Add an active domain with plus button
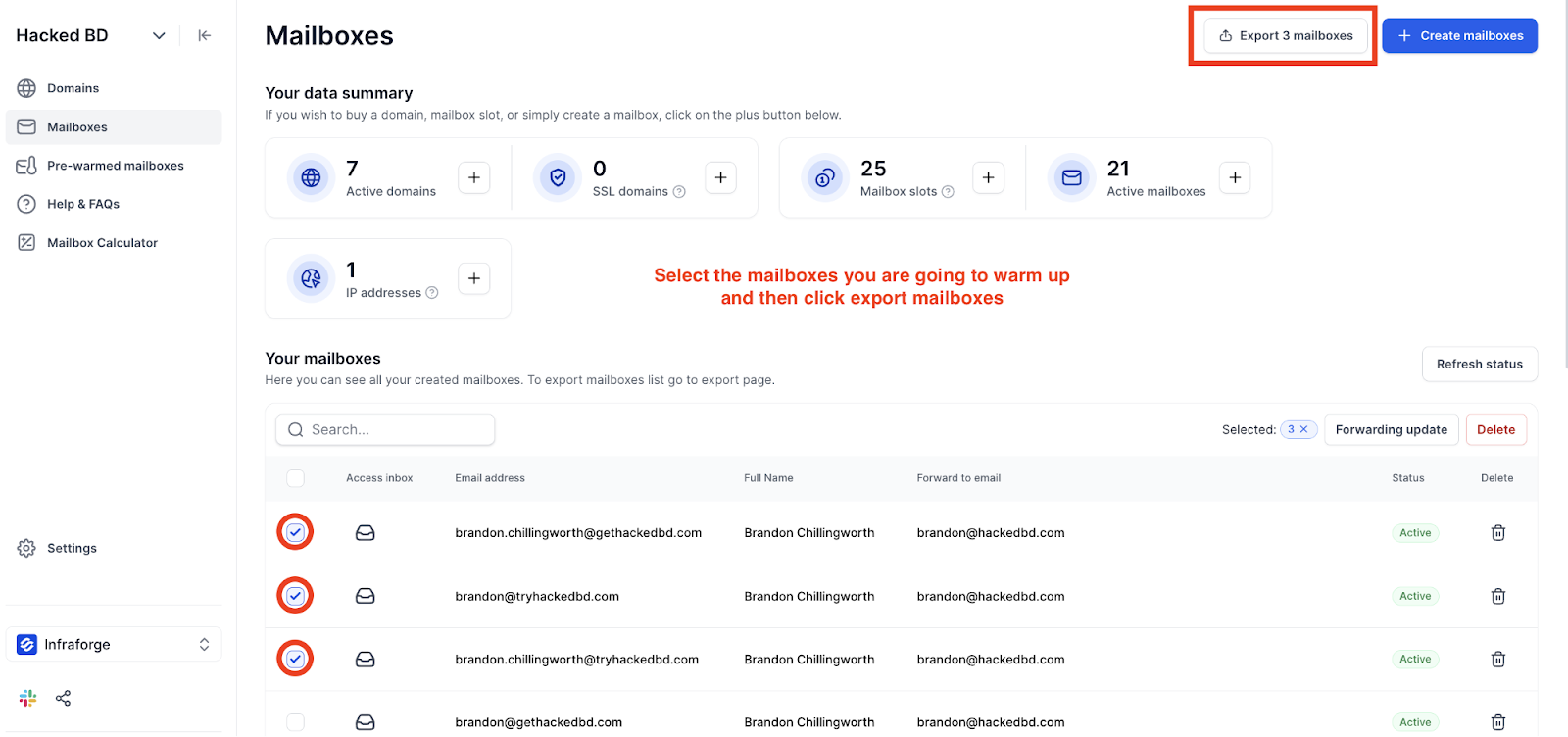 tap(474, 177)
